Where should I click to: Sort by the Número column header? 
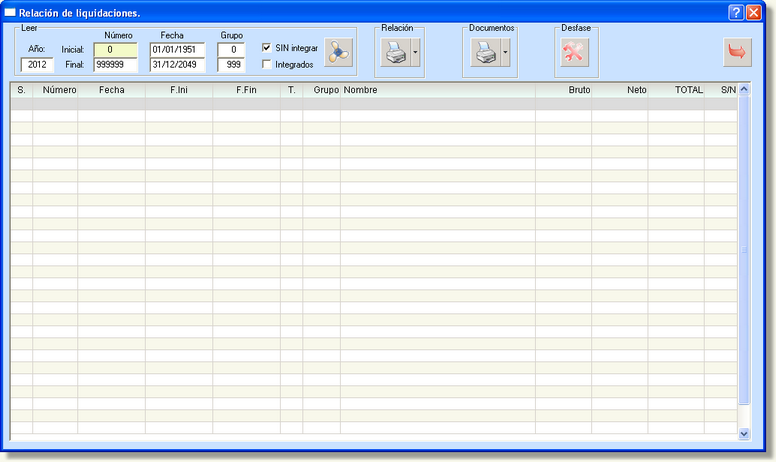coord(55,90)
